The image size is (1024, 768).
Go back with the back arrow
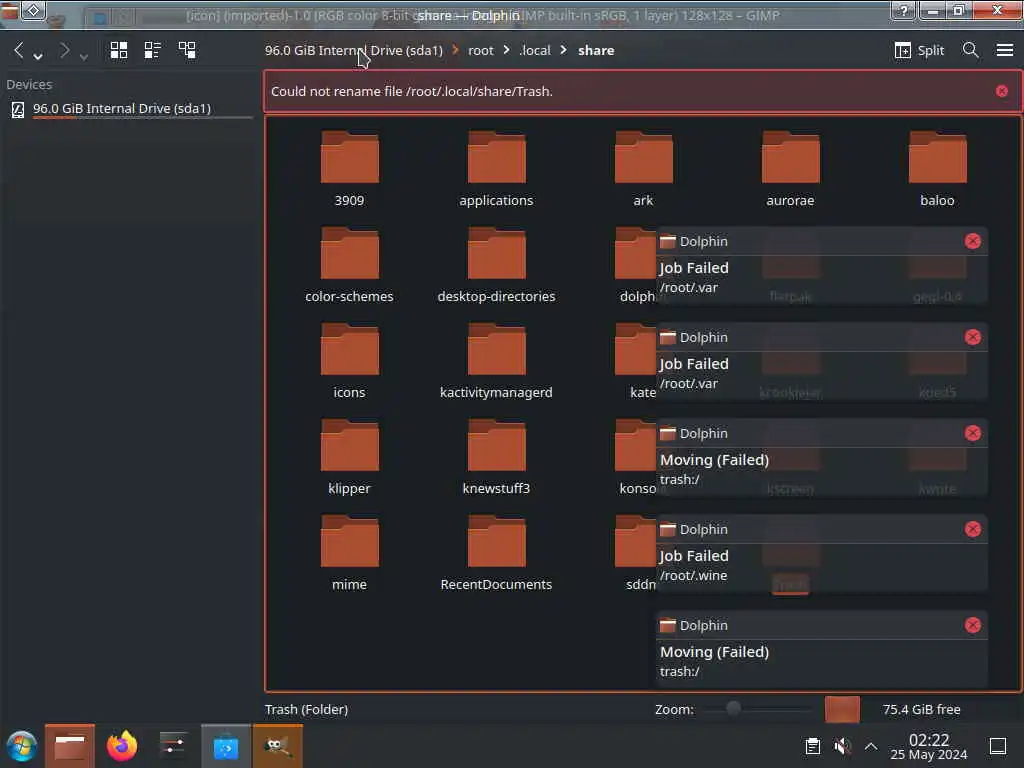(x=19, y=50)
